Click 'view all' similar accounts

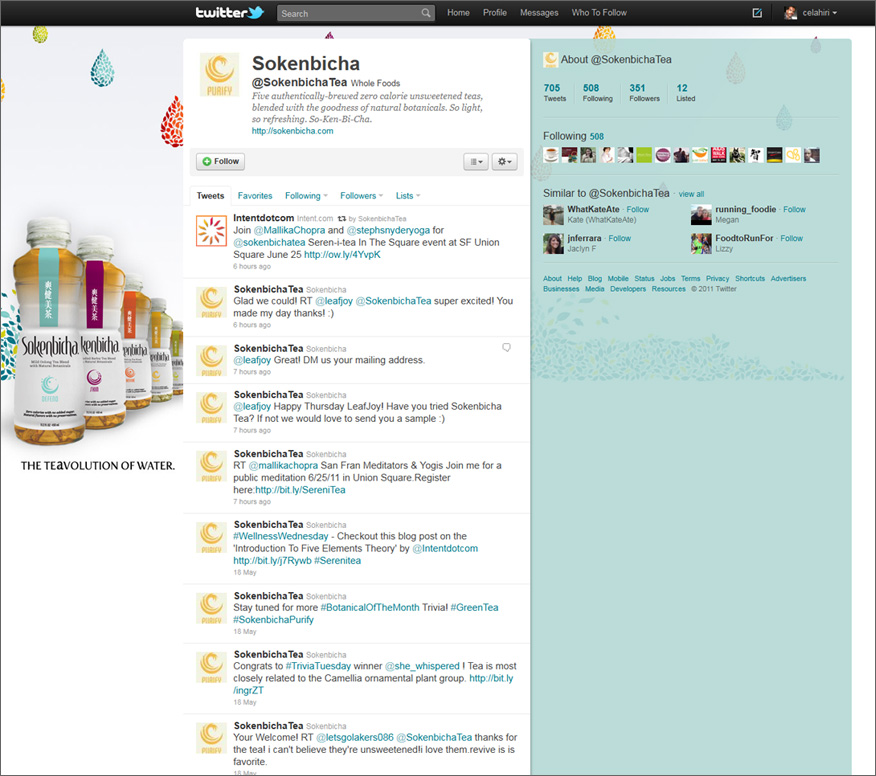click(691, 194)
